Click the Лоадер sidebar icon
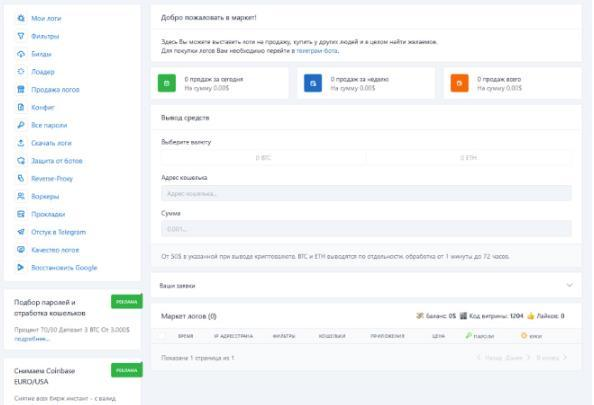 [x=21, y=72]
